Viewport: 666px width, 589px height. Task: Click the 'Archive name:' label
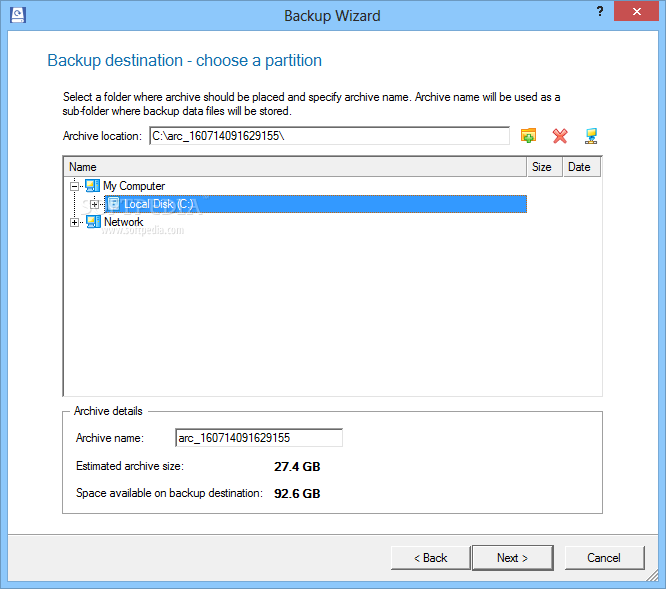click(x=110, y=438)
